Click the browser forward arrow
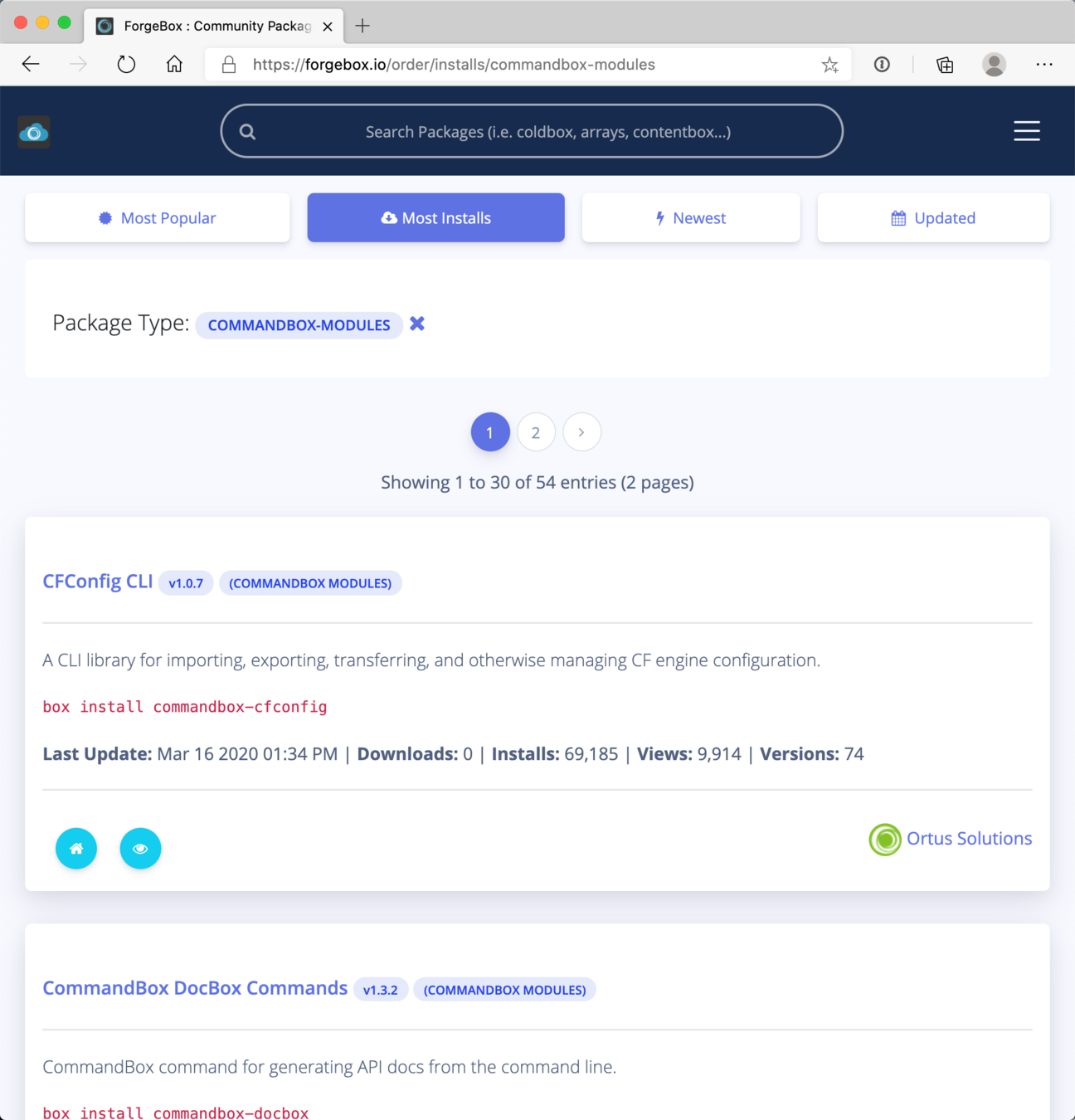1075x1120 pixels. tap(79, 65)
